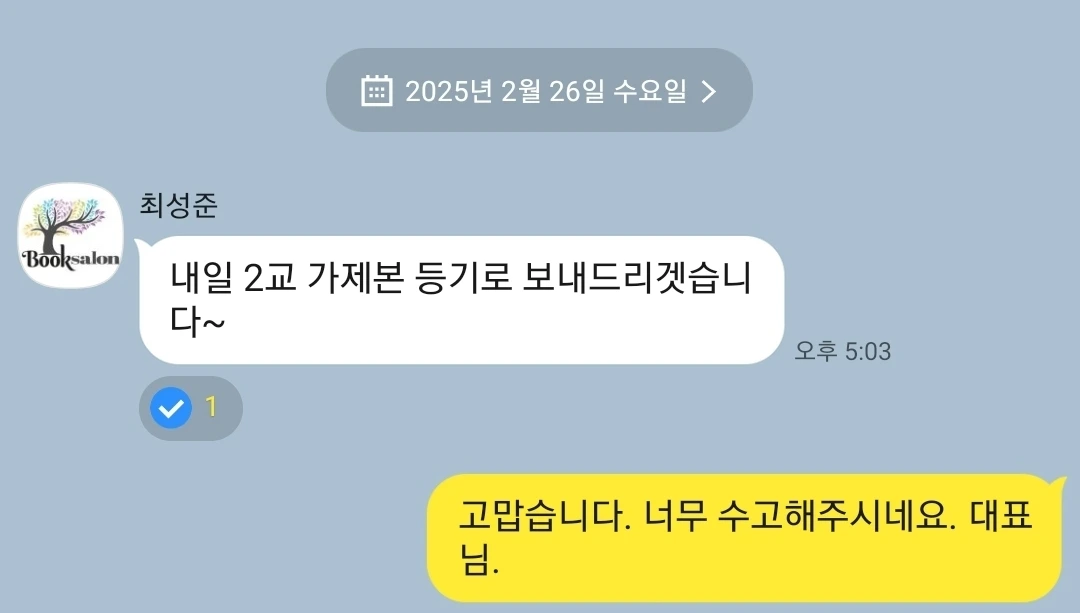Click the Booksalon wordmark in the avatar
This screenshot has height=613, width=1080.
point(70,259)
